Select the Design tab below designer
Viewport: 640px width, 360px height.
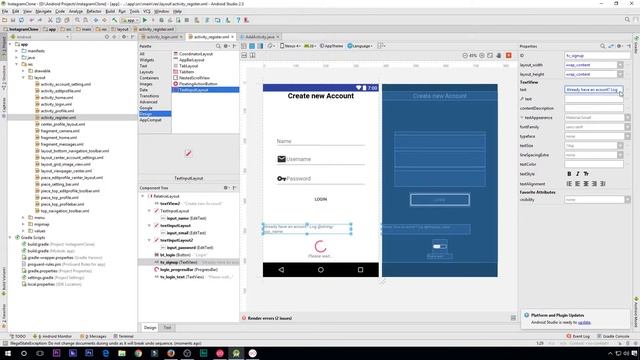click(x=150, y=327)
